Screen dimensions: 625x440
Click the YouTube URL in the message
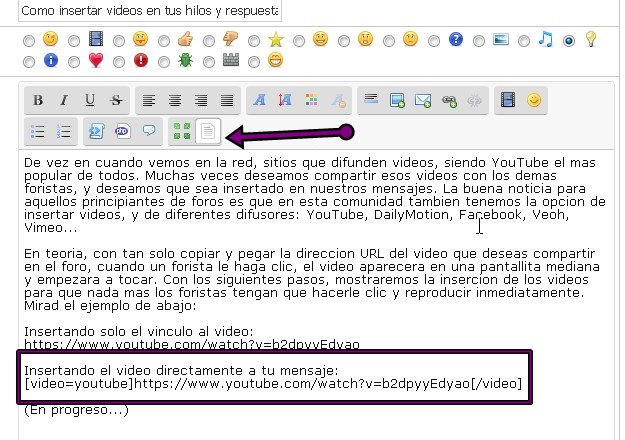[191, 345]
